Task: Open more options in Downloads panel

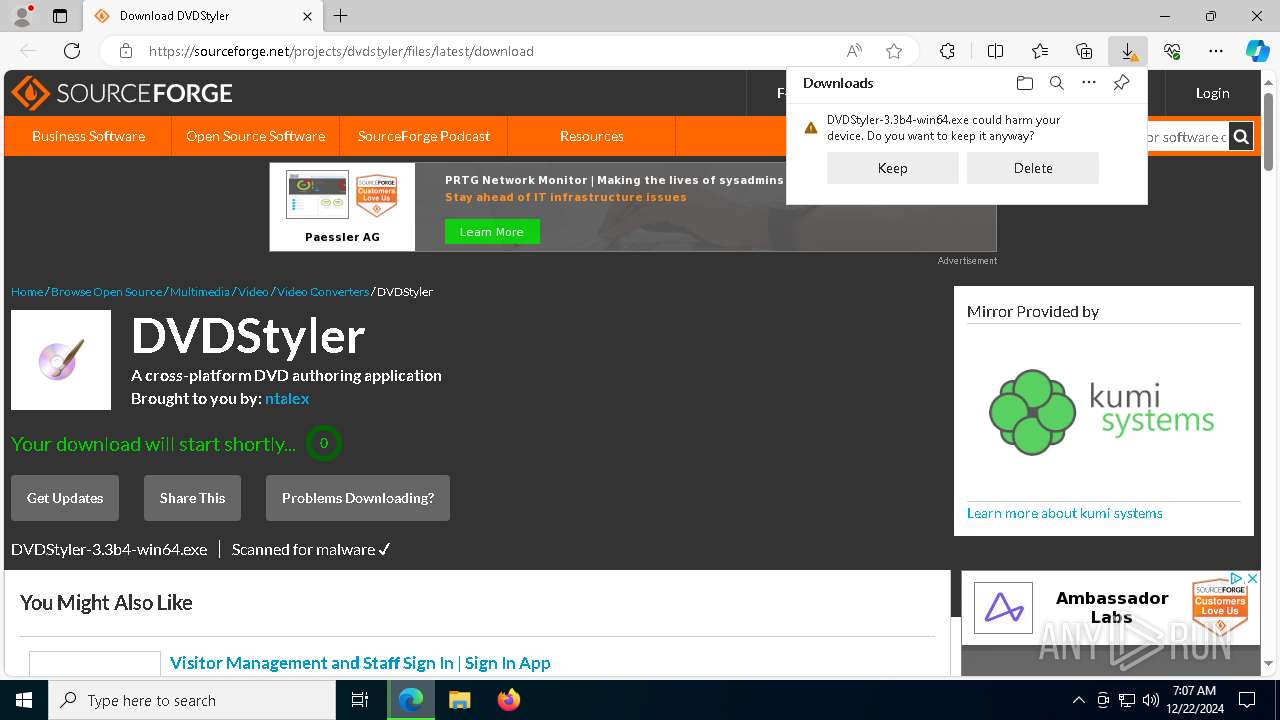Action: (1089, 83)
